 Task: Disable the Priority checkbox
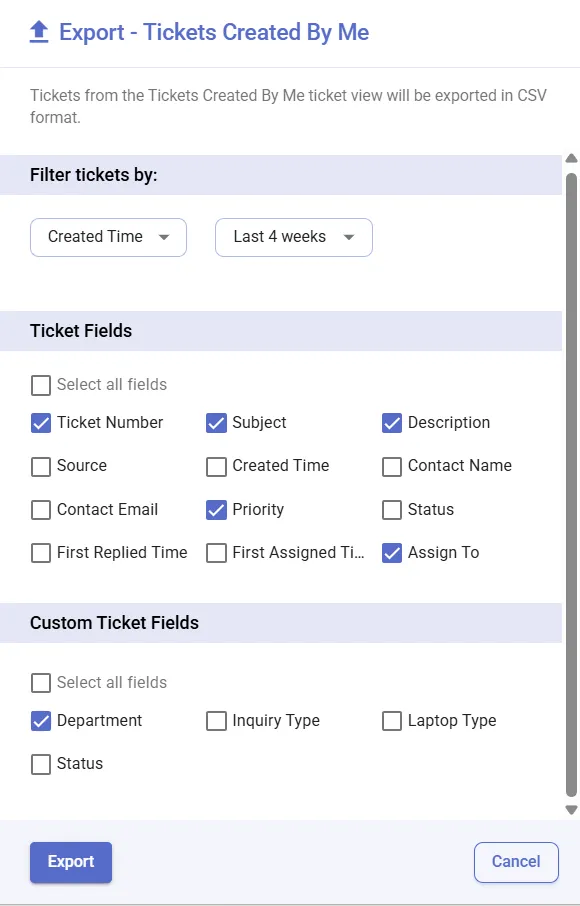tap(216, 510)
